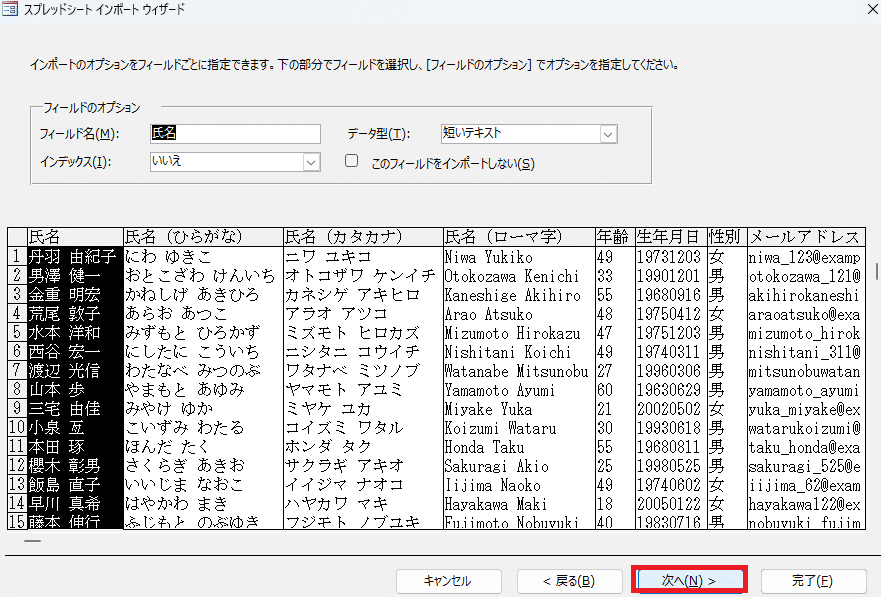The height and width of the screenshot is (597, 881).
Task: Select the 生年月日 column header
Action: pos(671,237)
